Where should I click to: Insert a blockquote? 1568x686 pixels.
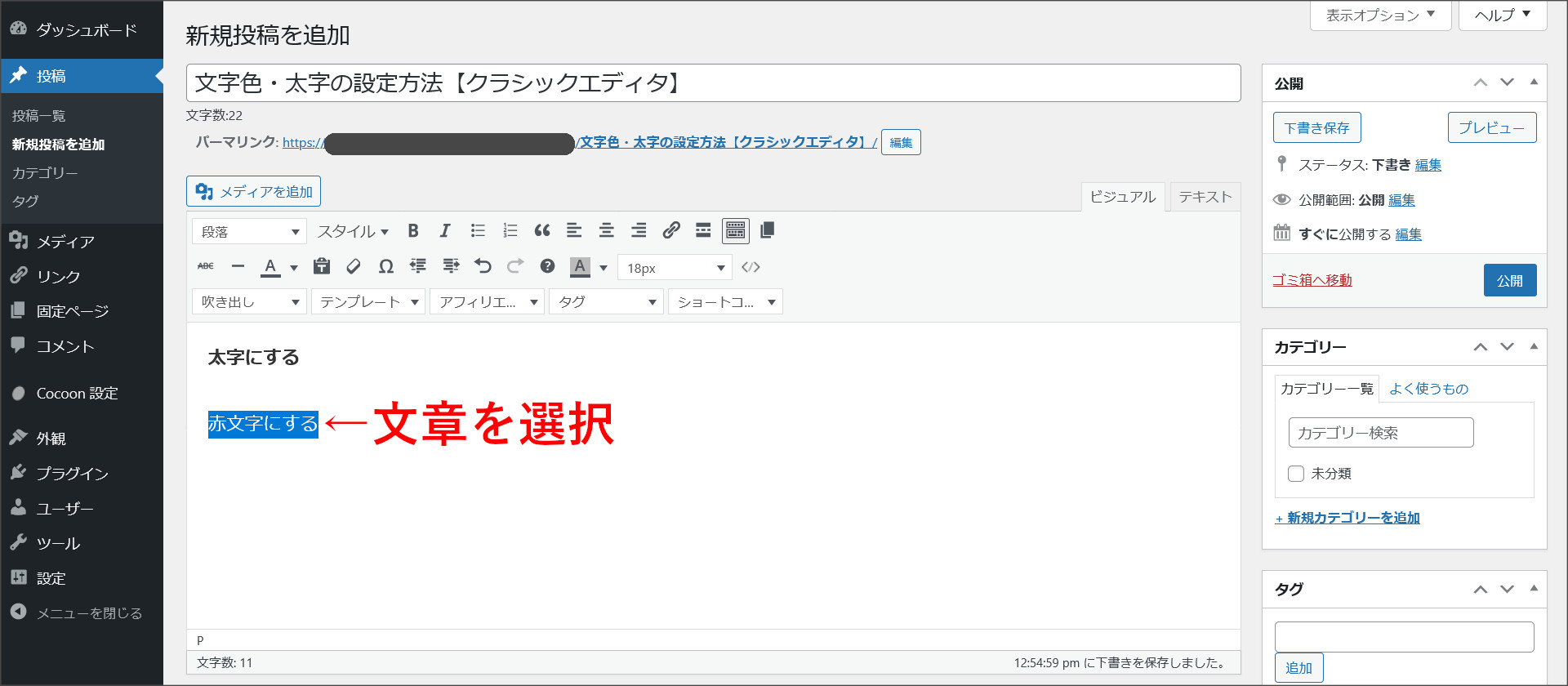click(x=542, y=231)
